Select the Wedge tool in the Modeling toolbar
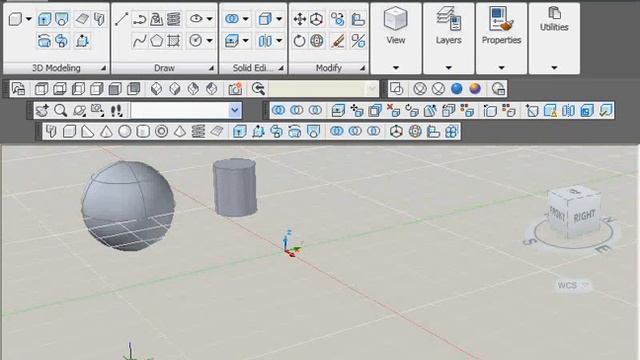The height and width of the screenshot is (360, 640). [88, 131]
